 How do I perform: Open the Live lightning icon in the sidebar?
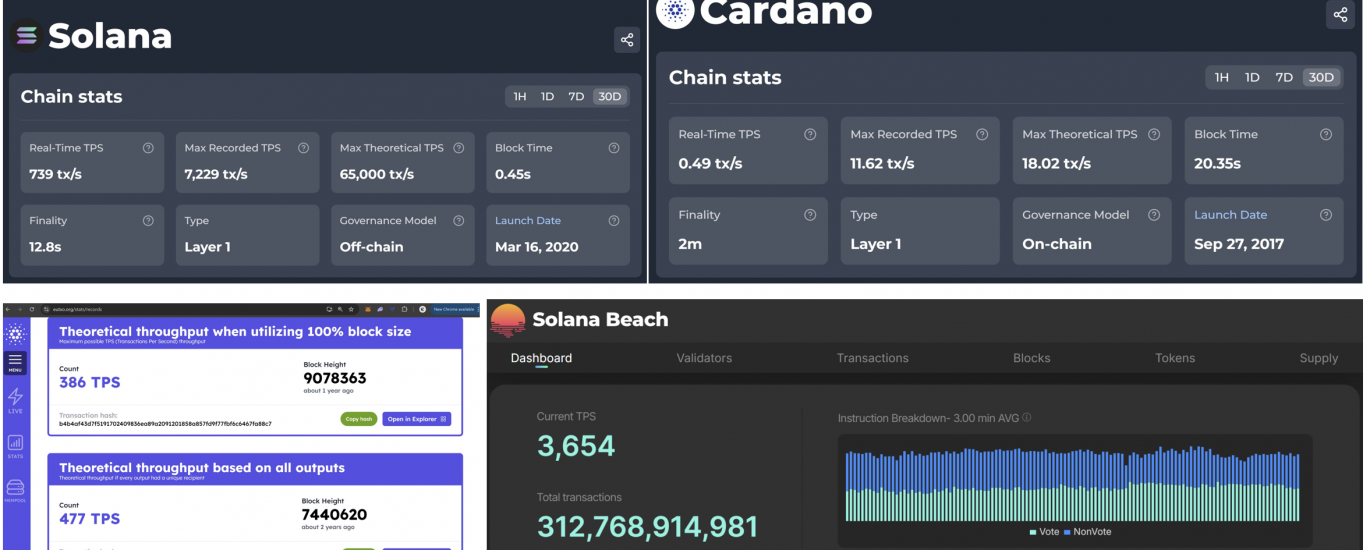click(x=15, y=399)
